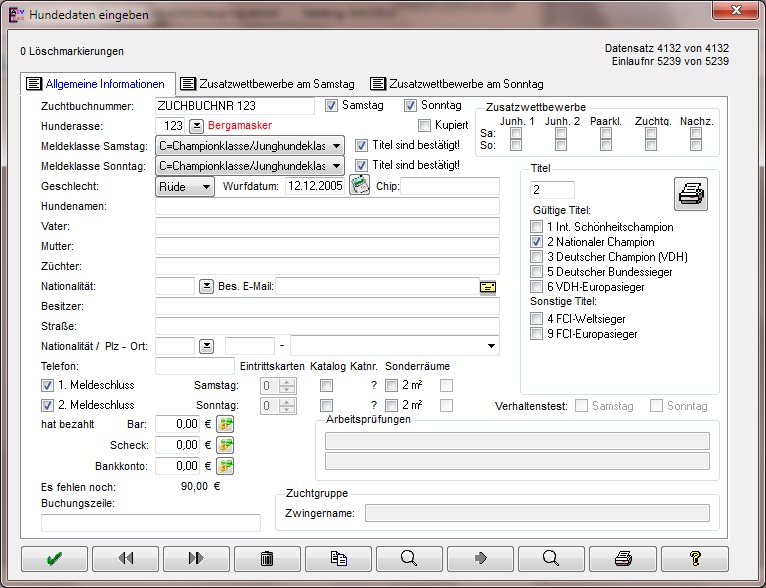
Task: Increase Sonntag Eintrittskarten with the stepper
Action: (x=287, y=402)
